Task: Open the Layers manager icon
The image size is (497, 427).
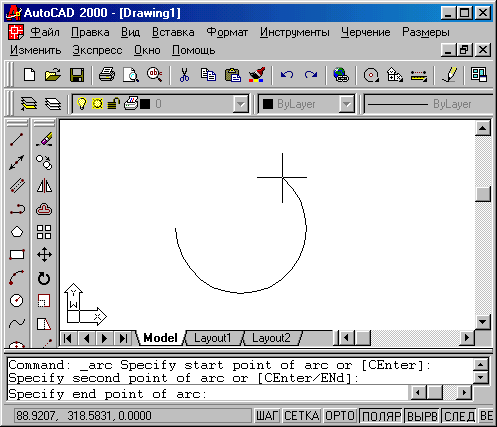Action: tap(53, 104)
